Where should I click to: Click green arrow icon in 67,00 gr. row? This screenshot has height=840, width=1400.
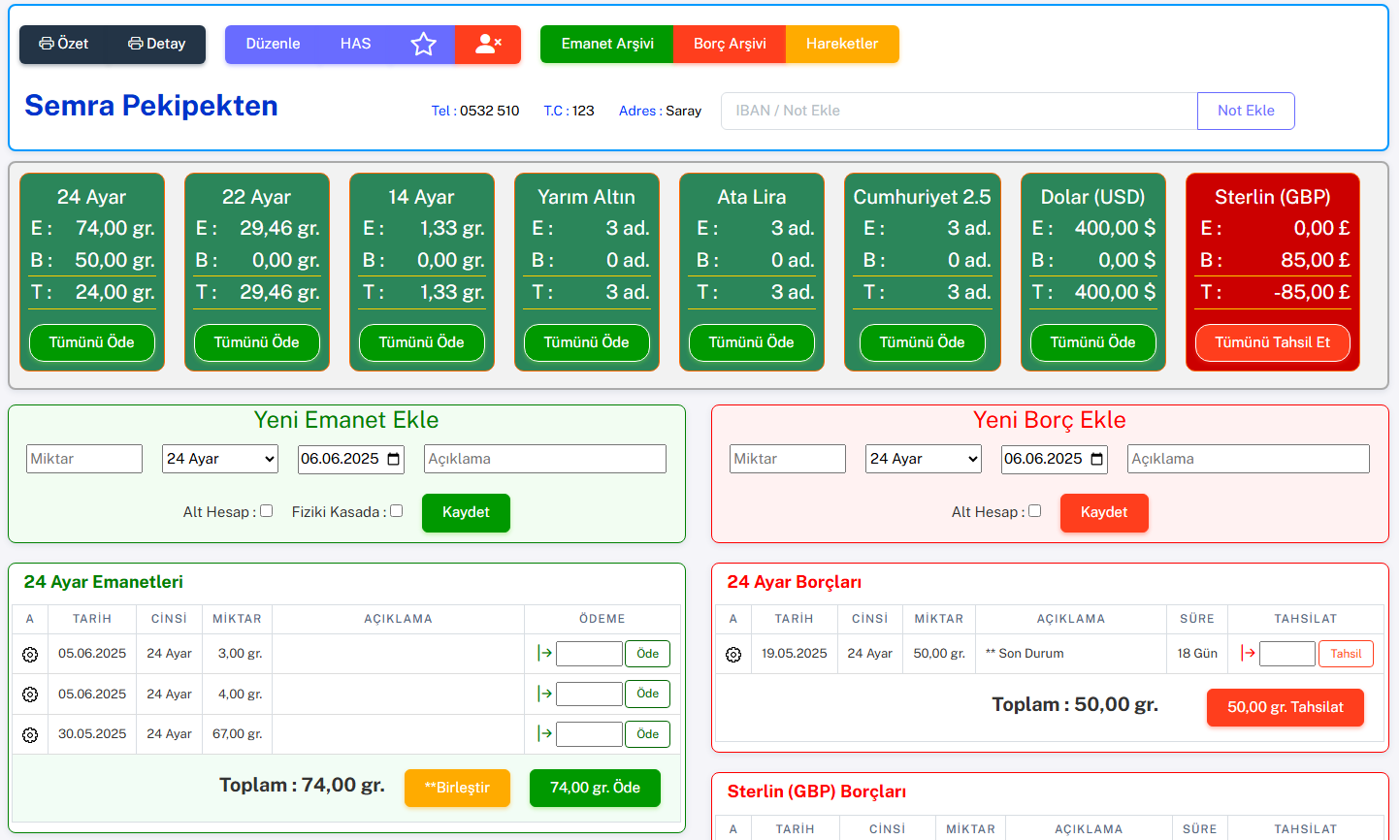coord(544,734)
